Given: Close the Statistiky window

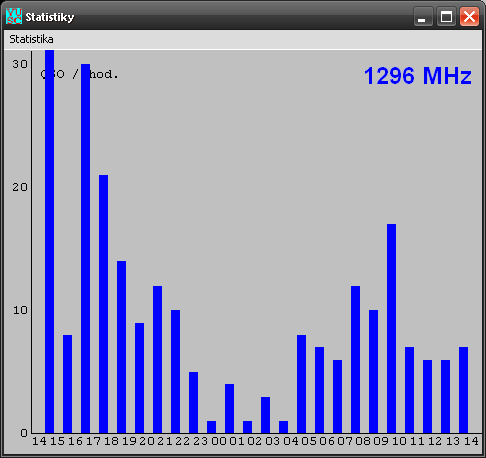Looking at the screenshot, I should click(469, 16).
